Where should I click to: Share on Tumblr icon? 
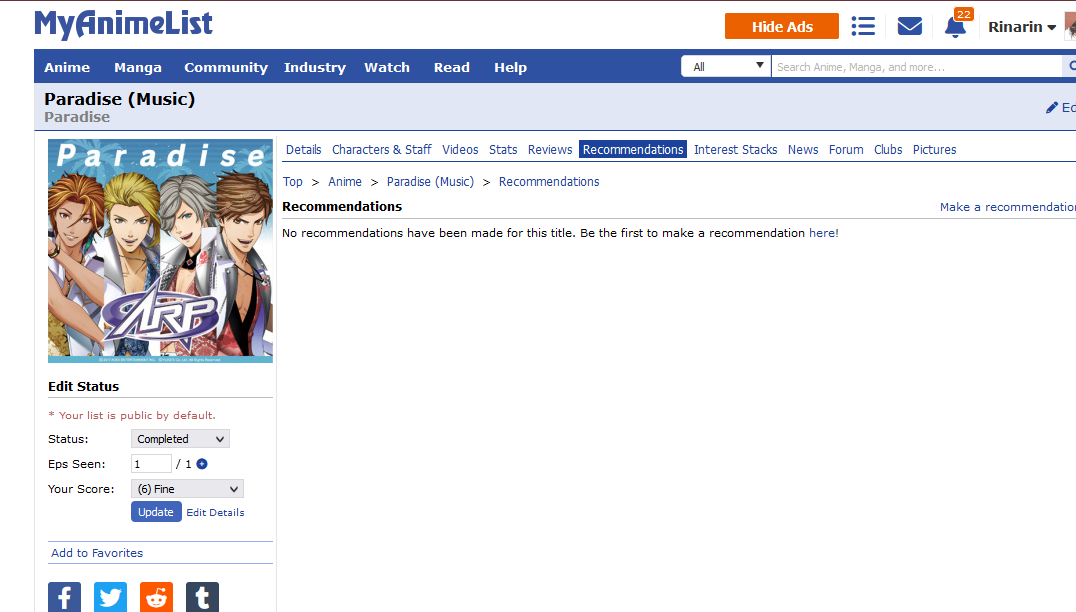[x=202, y=598]
